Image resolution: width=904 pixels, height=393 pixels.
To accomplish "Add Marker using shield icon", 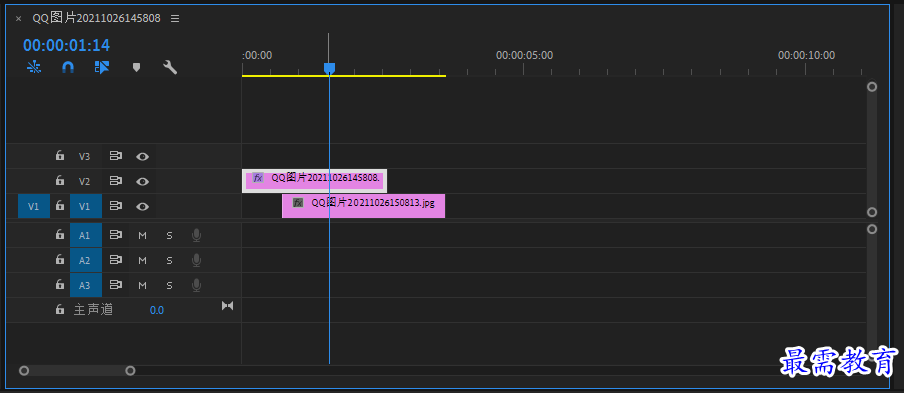I will (136, 67).
